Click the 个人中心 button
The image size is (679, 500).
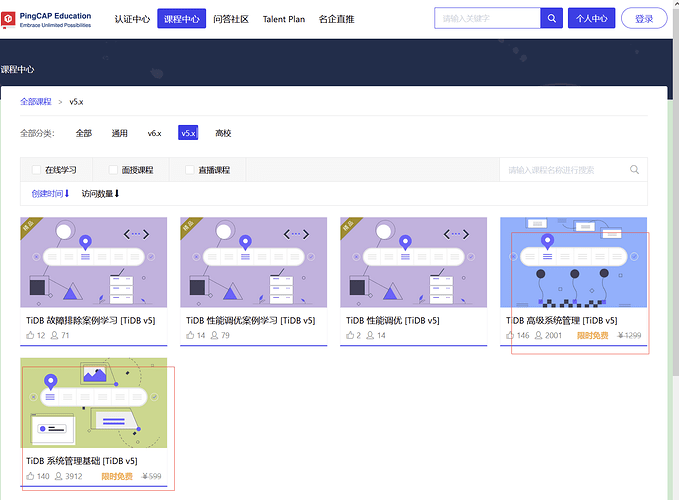coord(592,18)
